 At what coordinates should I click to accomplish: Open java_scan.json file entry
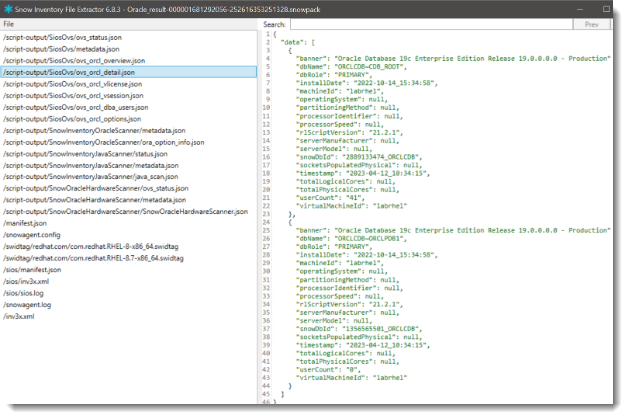point(91,176)
